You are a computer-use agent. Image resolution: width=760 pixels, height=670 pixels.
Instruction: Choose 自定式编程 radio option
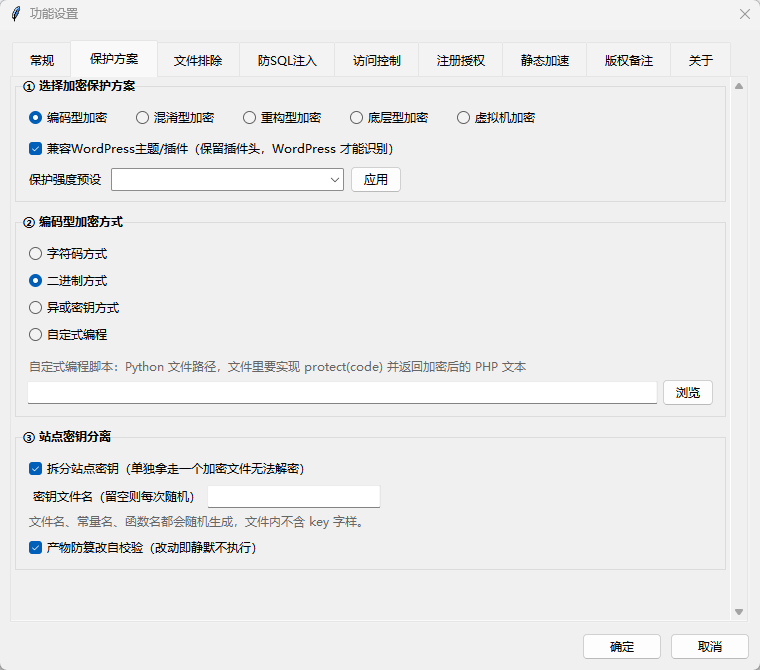pyautogui.click(x=68, y=335)
